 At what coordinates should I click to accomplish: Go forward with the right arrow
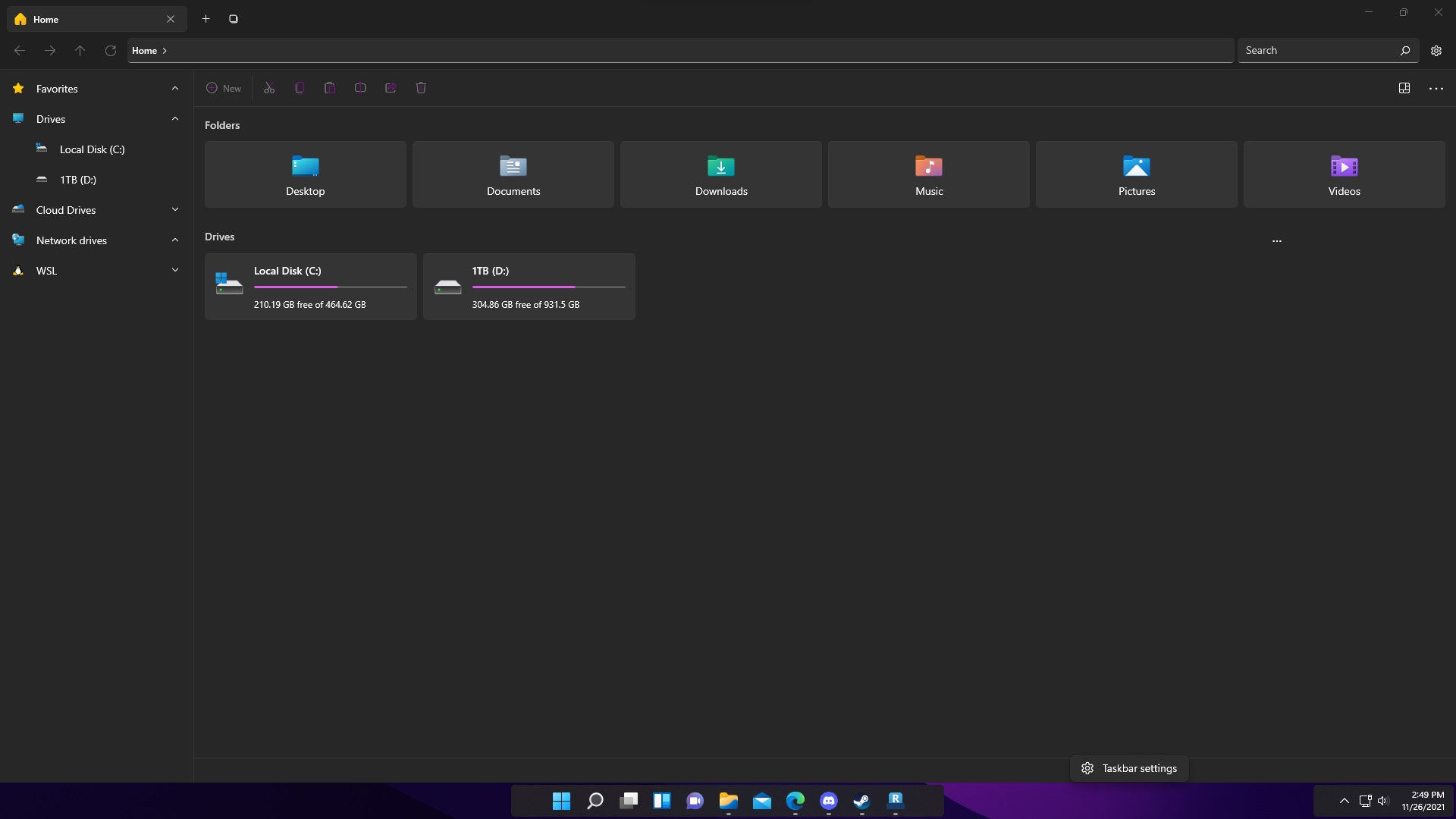[50, 51]
